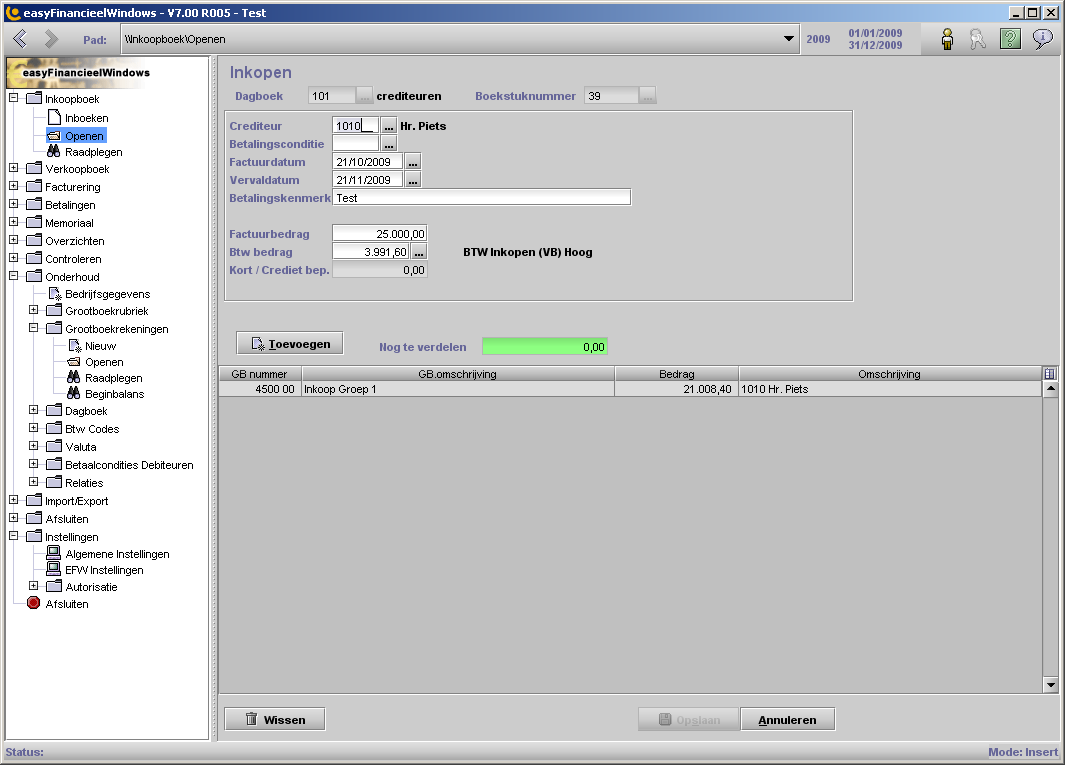
Task: Expand the Overzichten tree node
Action: pos(14,240)
